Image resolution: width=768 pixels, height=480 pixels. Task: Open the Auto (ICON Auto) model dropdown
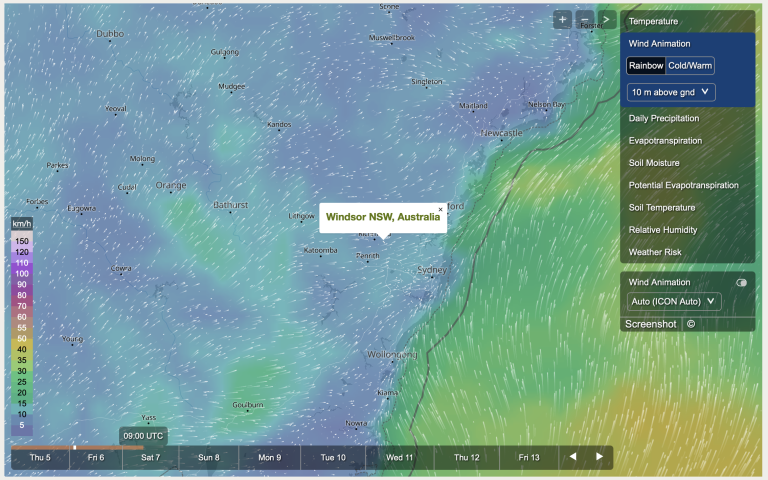674,301
